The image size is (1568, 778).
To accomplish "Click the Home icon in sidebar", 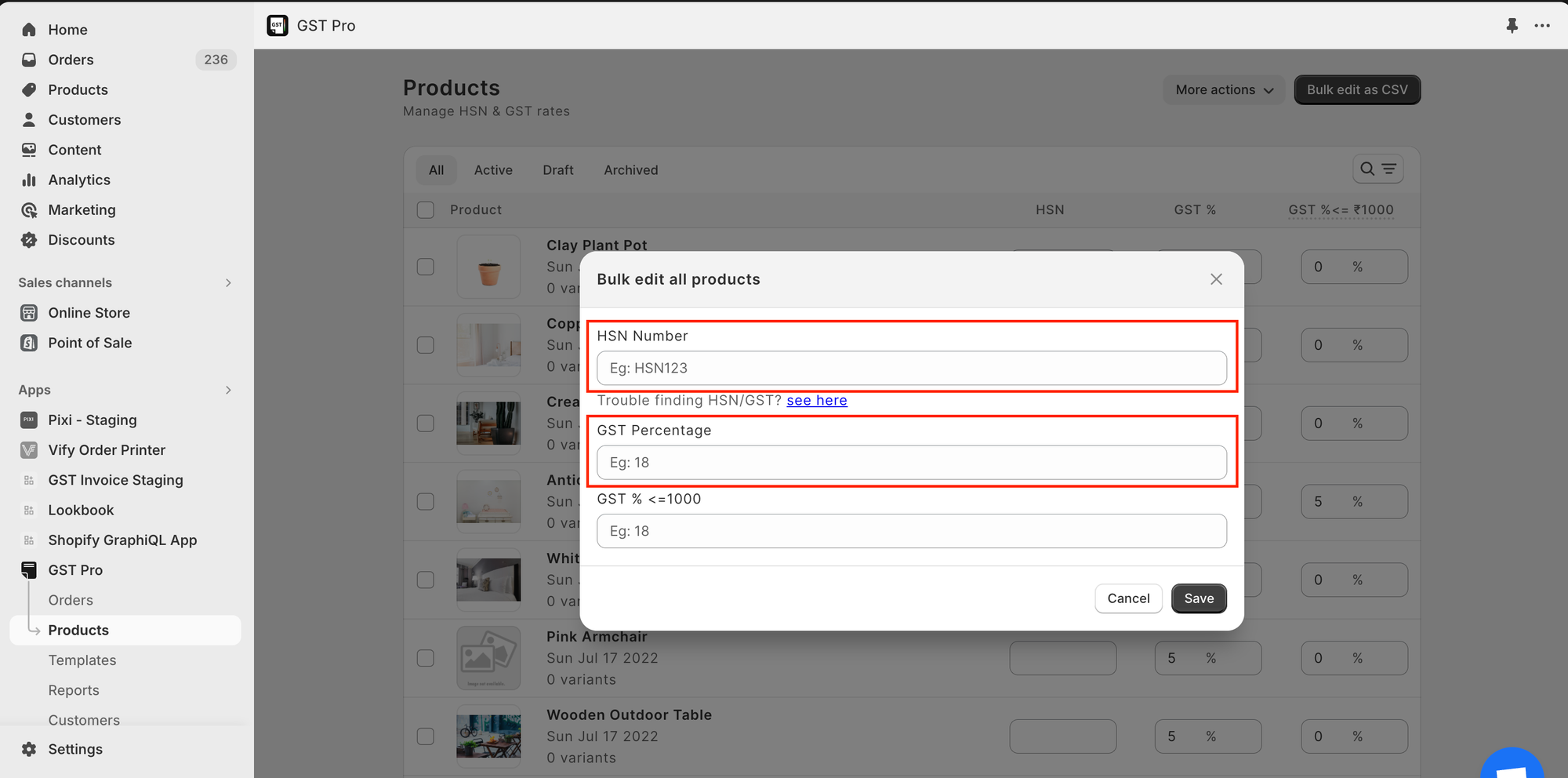I will [x=29, y=30].
